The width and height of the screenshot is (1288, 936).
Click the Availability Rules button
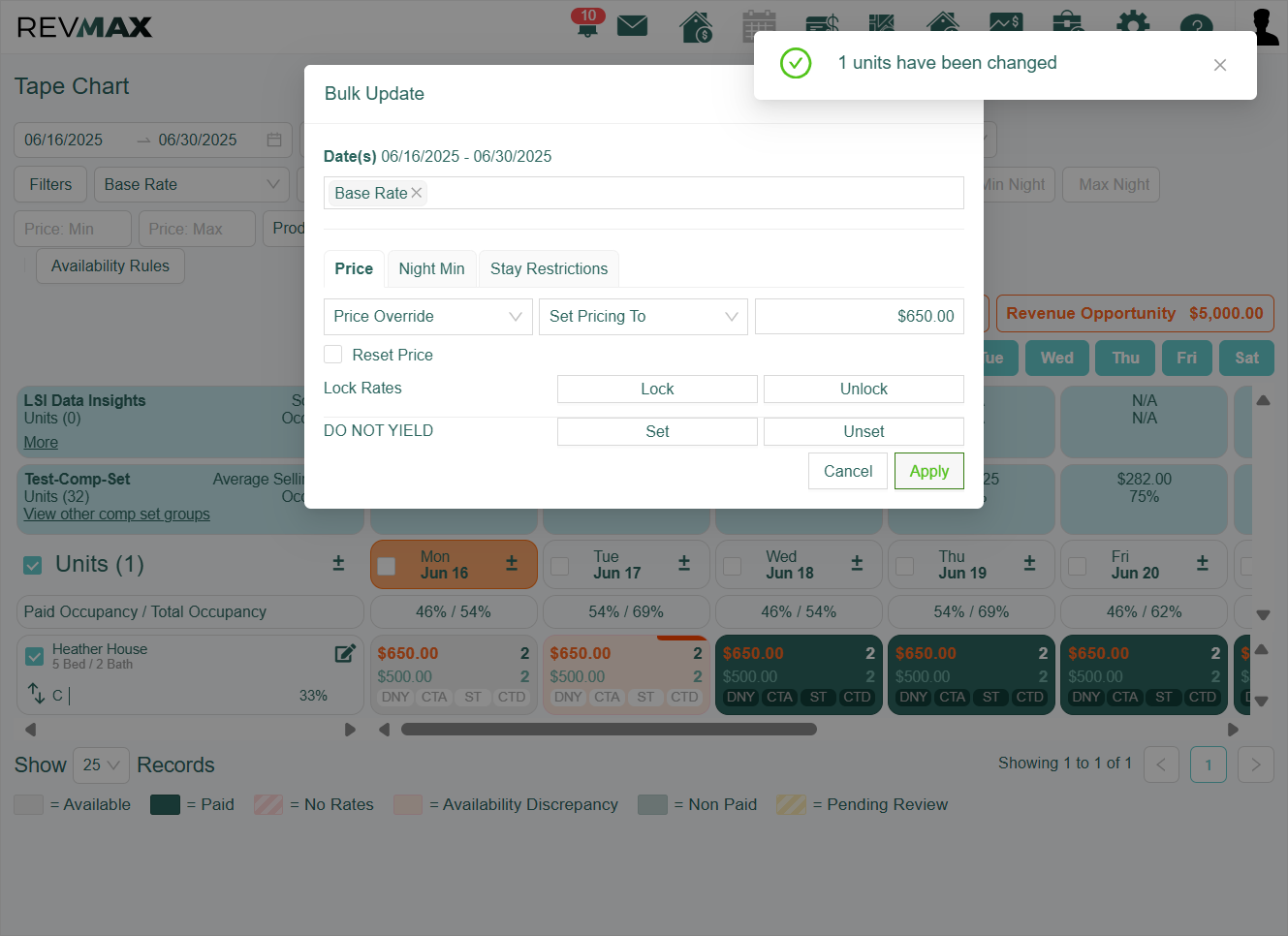[x=110, y=265]
